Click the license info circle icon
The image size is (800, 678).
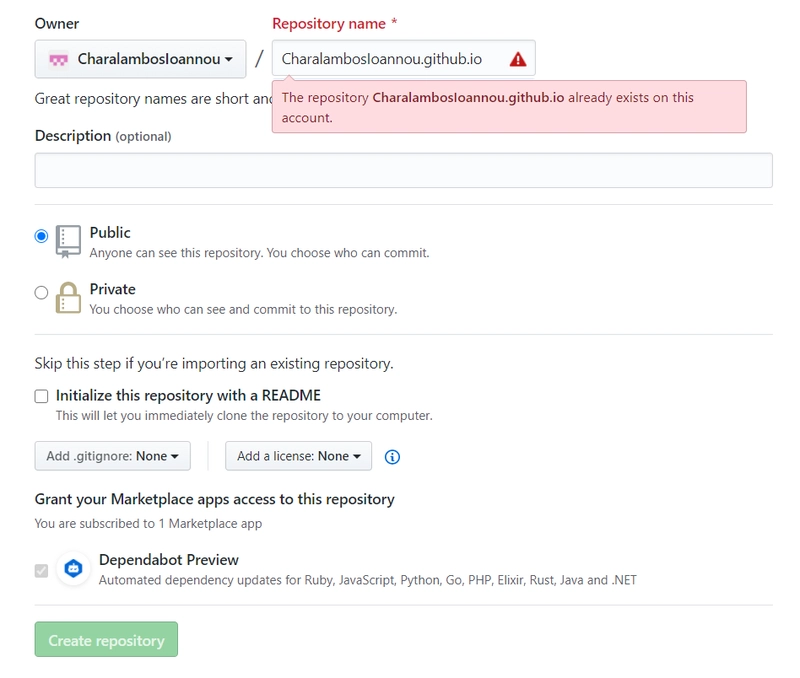pyautogui.click(x=392, y=457)
